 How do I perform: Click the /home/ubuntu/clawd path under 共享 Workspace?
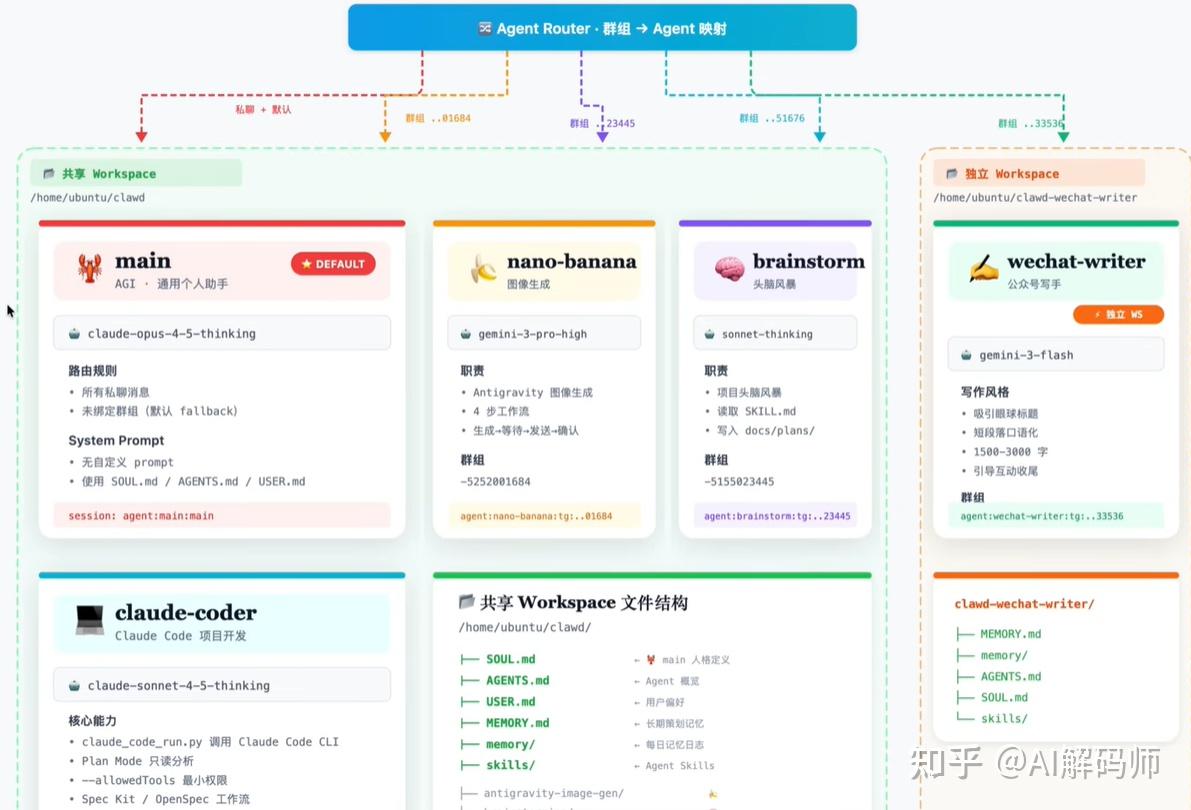pos(87,198)
